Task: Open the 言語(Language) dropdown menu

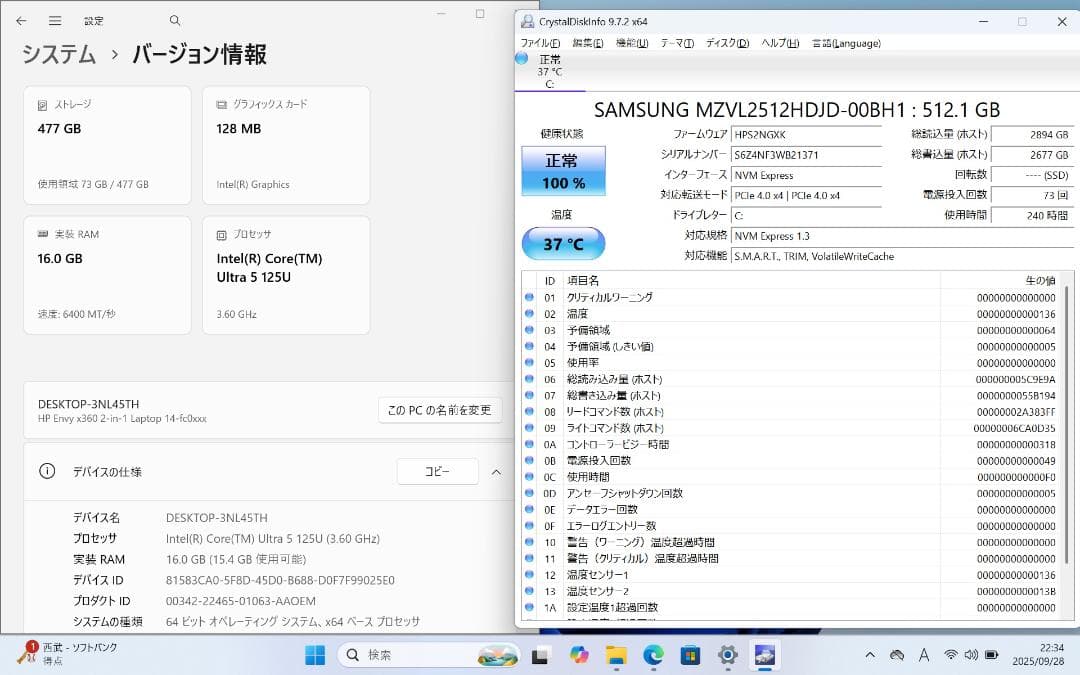Action: [847, 43]
